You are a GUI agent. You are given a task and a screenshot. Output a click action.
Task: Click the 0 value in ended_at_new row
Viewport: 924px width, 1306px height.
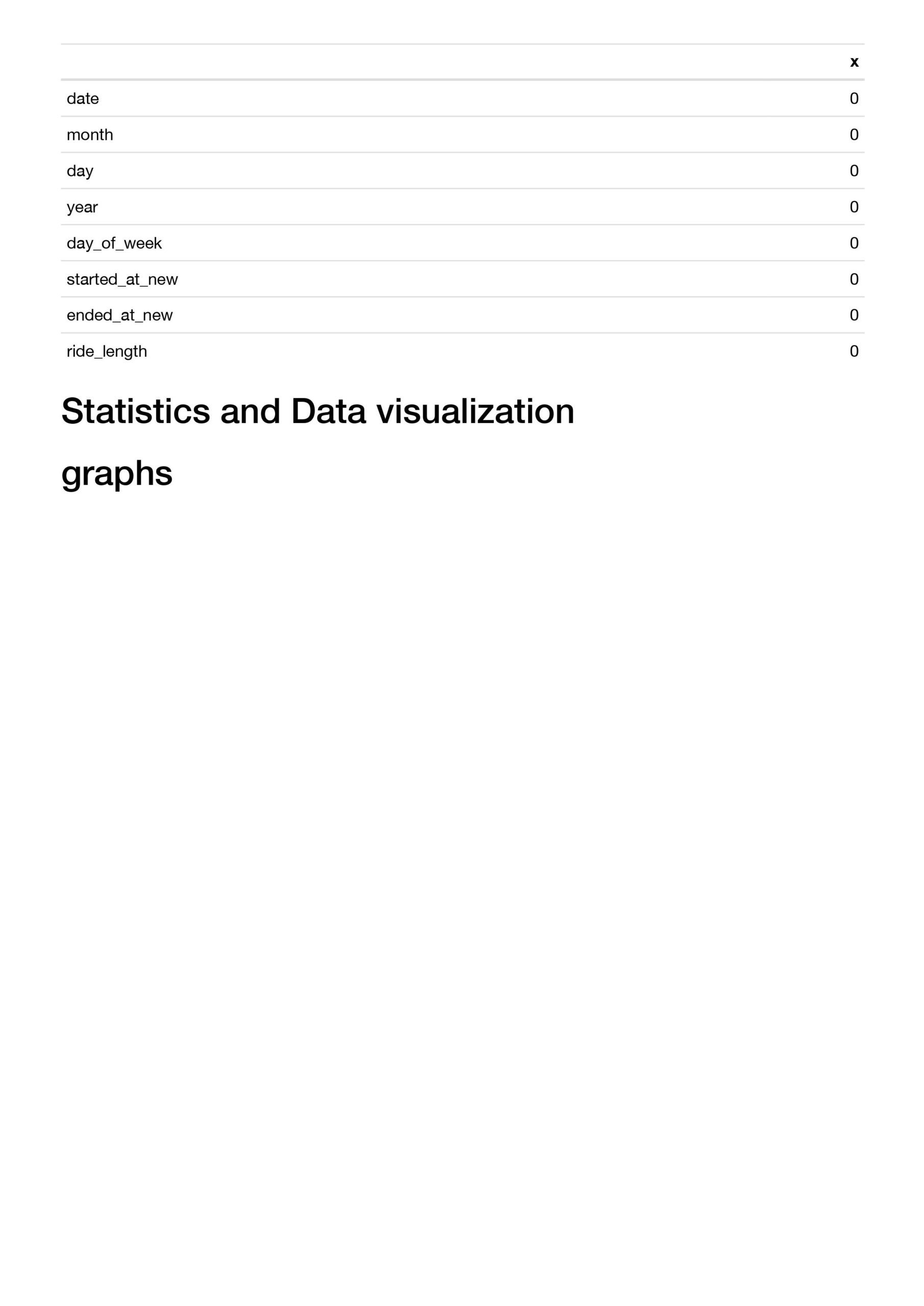(x=854, y=315)
